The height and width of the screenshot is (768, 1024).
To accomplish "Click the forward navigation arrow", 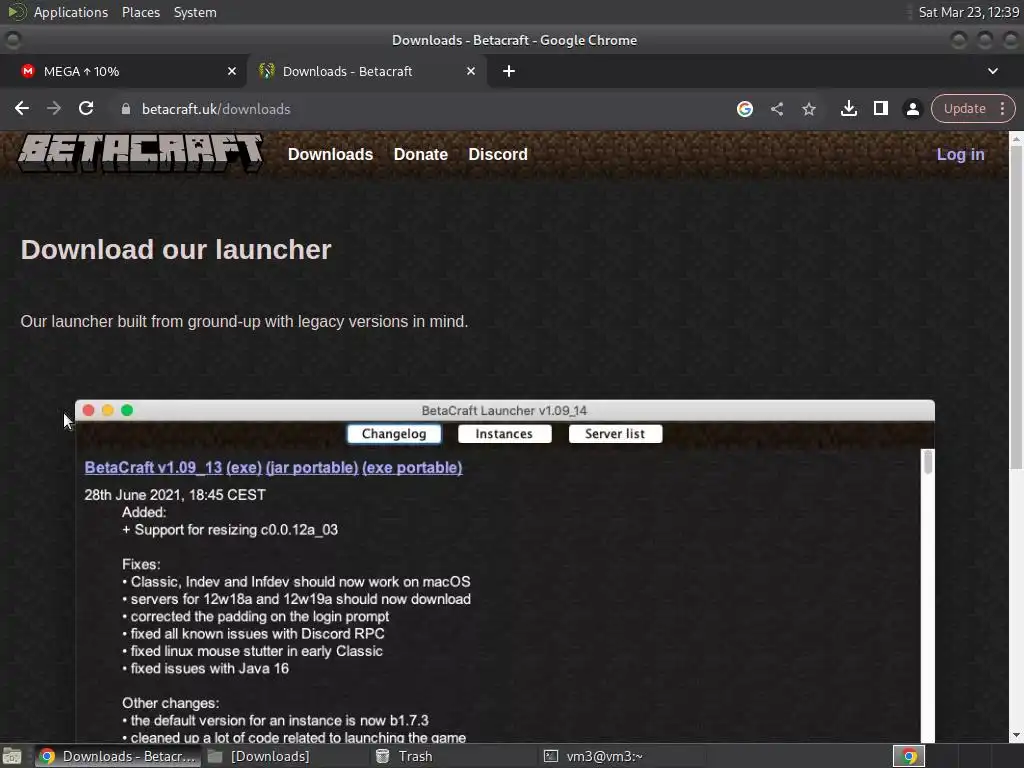I will point(54,108).
